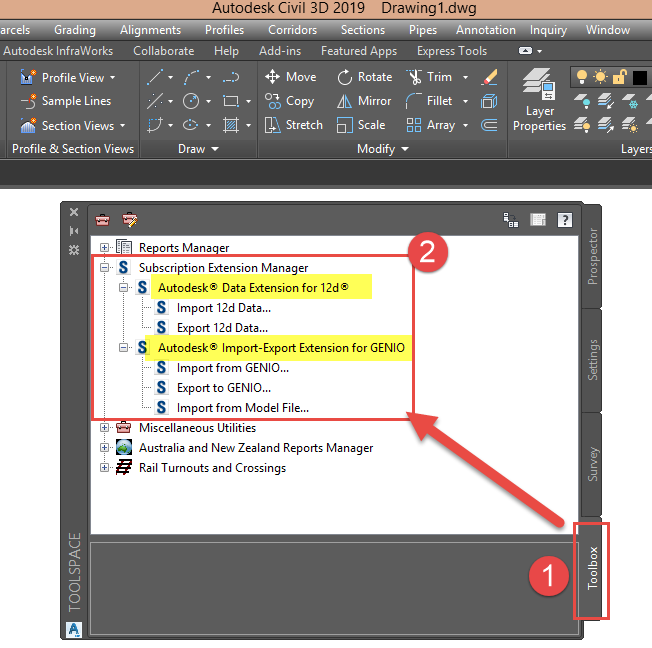Select the Sample Lines tool
Viewport: 652px width, 648px height.
66,101
